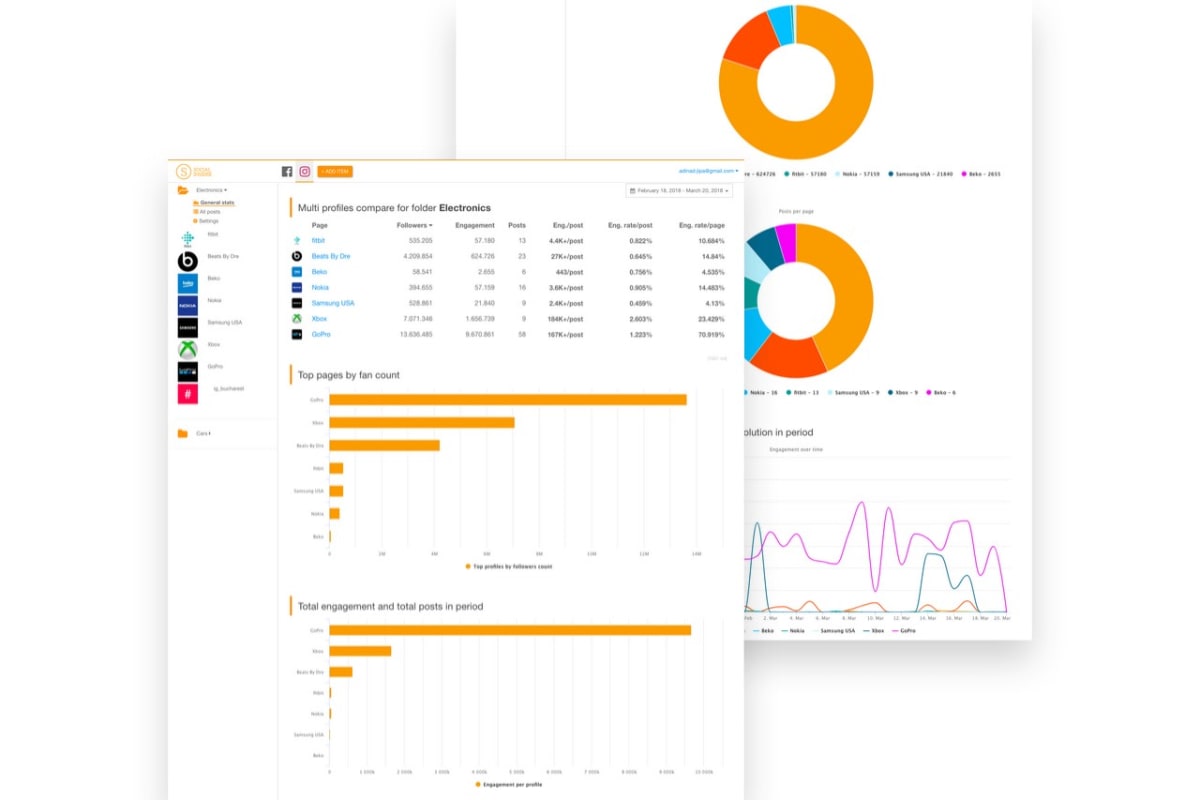Viewport: 1200px width, 800px height.
Task: Click the Samsung USA logo in sidebar
Action: (x=187, y=327)
